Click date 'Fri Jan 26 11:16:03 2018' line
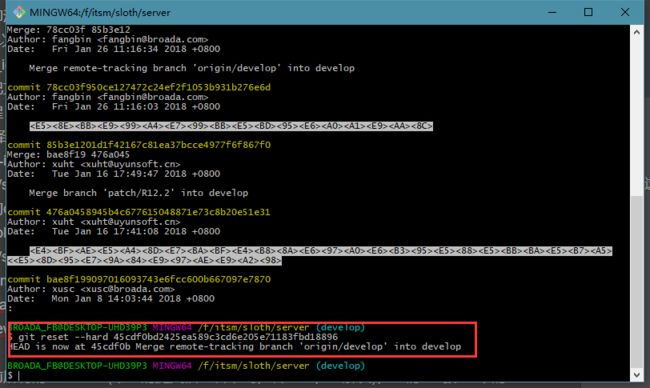650x388 pixels. 114,107
